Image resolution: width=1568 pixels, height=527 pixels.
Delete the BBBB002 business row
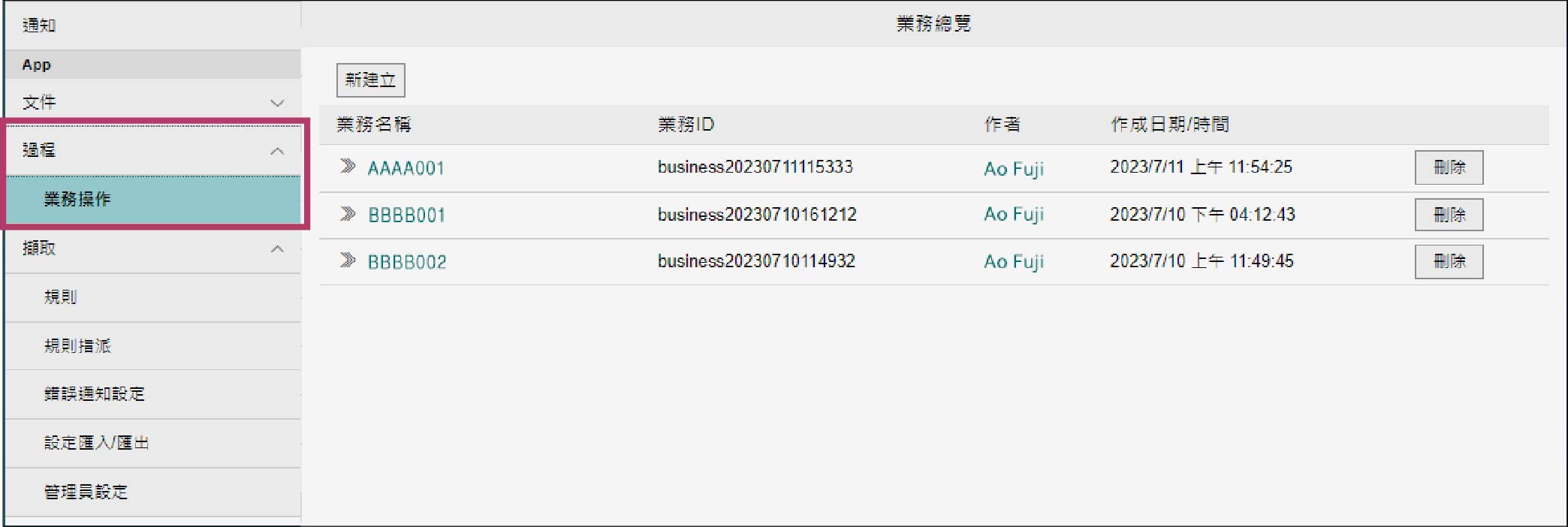point(1449,261)
